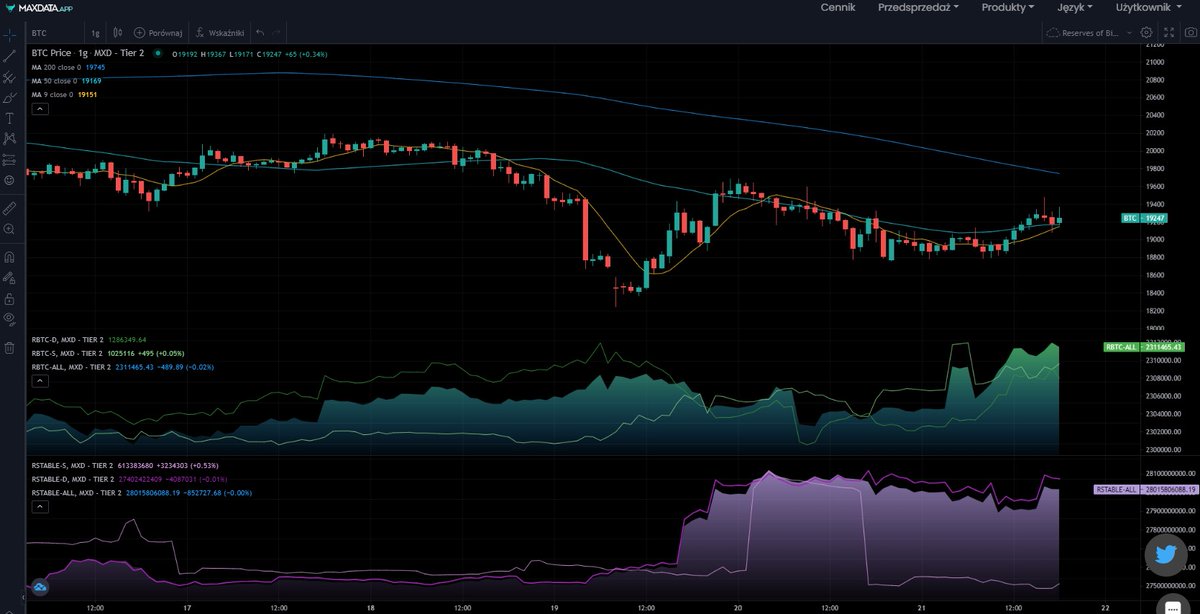This screenshot has height=614, width=1200.
Task: Select the brush drawing tool
Action: pos(9,98)
